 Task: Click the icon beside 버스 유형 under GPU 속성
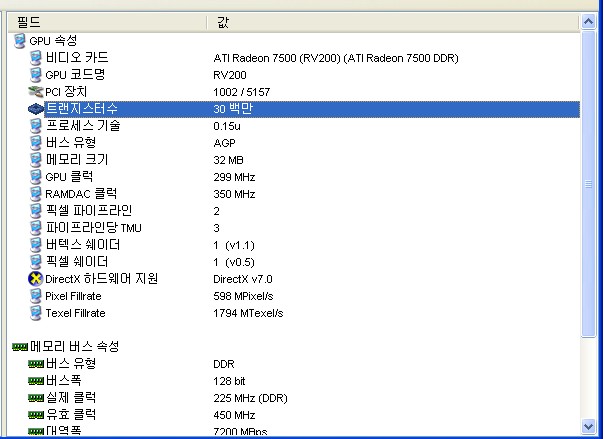point(35,143)
